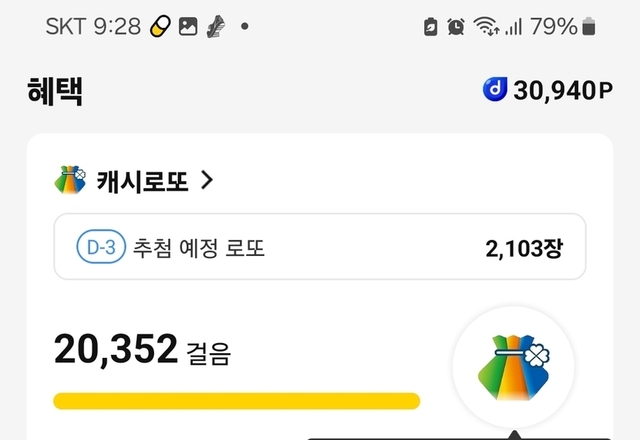Tap the pill notification icon in status bar

tap(160, 27)
